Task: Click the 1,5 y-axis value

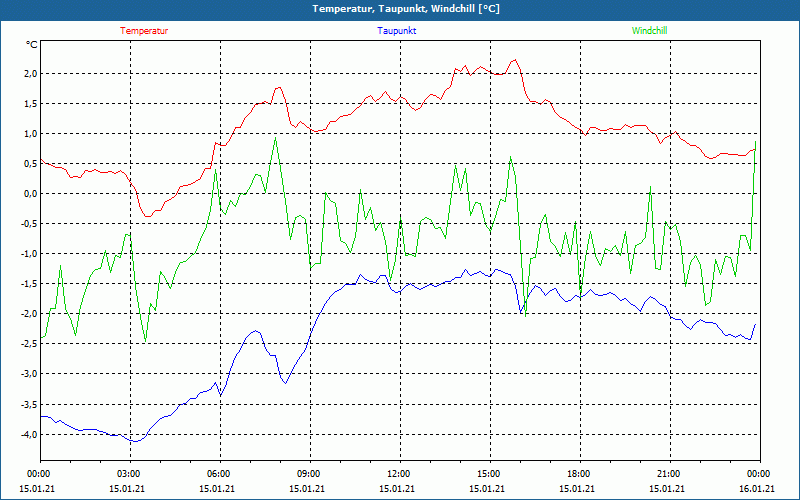Action: [x=31, y=104]
